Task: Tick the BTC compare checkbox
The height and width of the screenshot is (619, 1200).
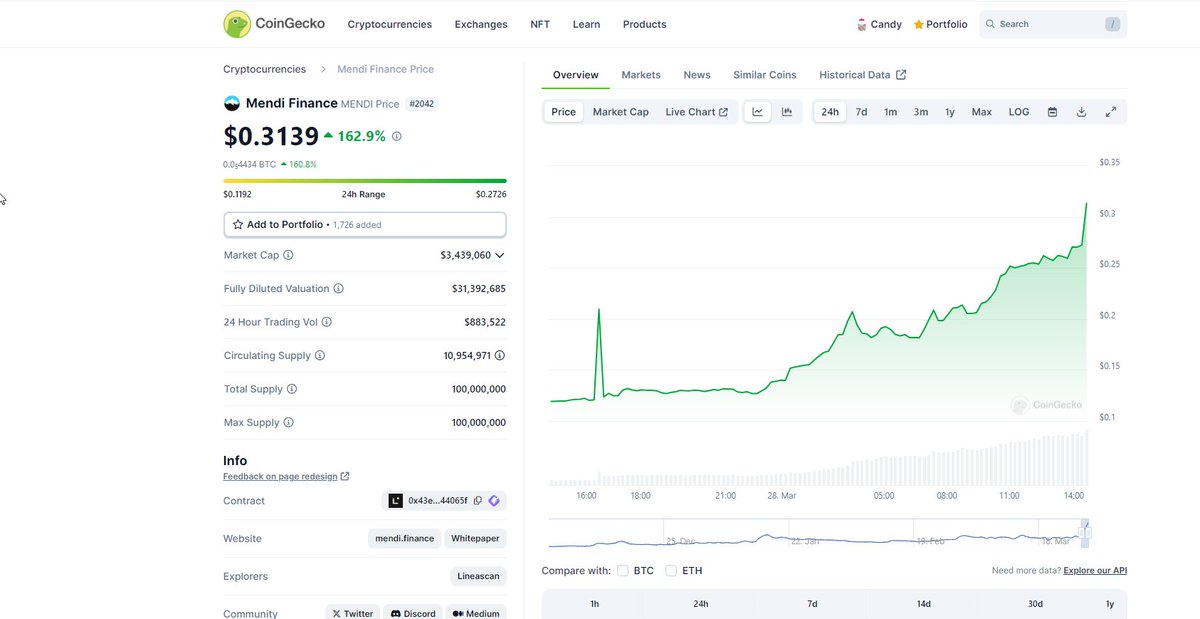Action: [x=623, y=571]
